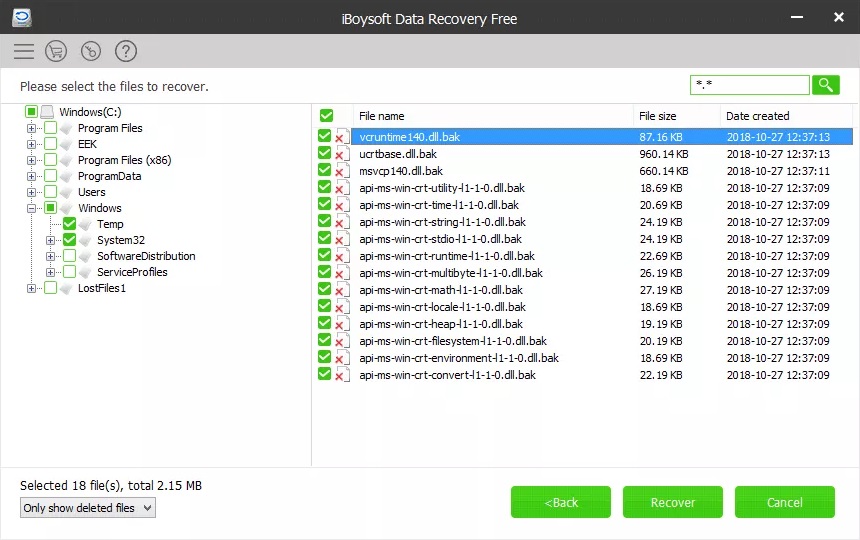Uncheck the vcruntime140.dll.bak checkbox
The image size is (860, 540).
click(x=324, y=136)
